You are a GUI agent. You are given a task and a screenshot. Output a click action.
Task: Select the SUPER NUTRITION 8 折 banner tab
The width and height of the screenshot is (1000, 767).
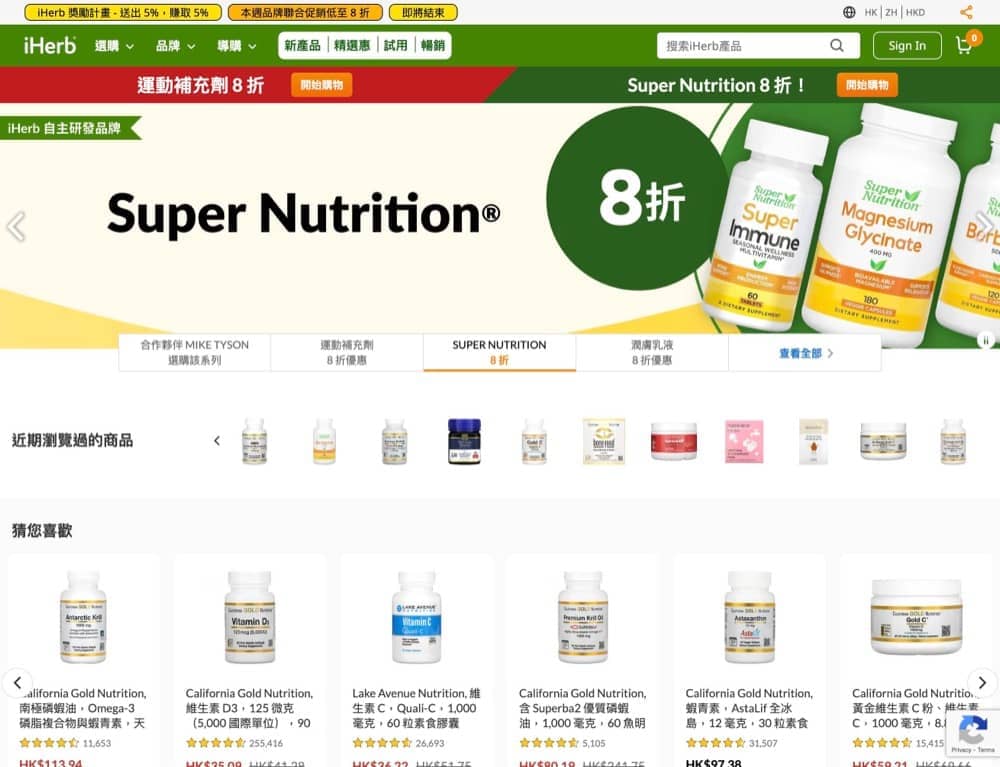499,353
